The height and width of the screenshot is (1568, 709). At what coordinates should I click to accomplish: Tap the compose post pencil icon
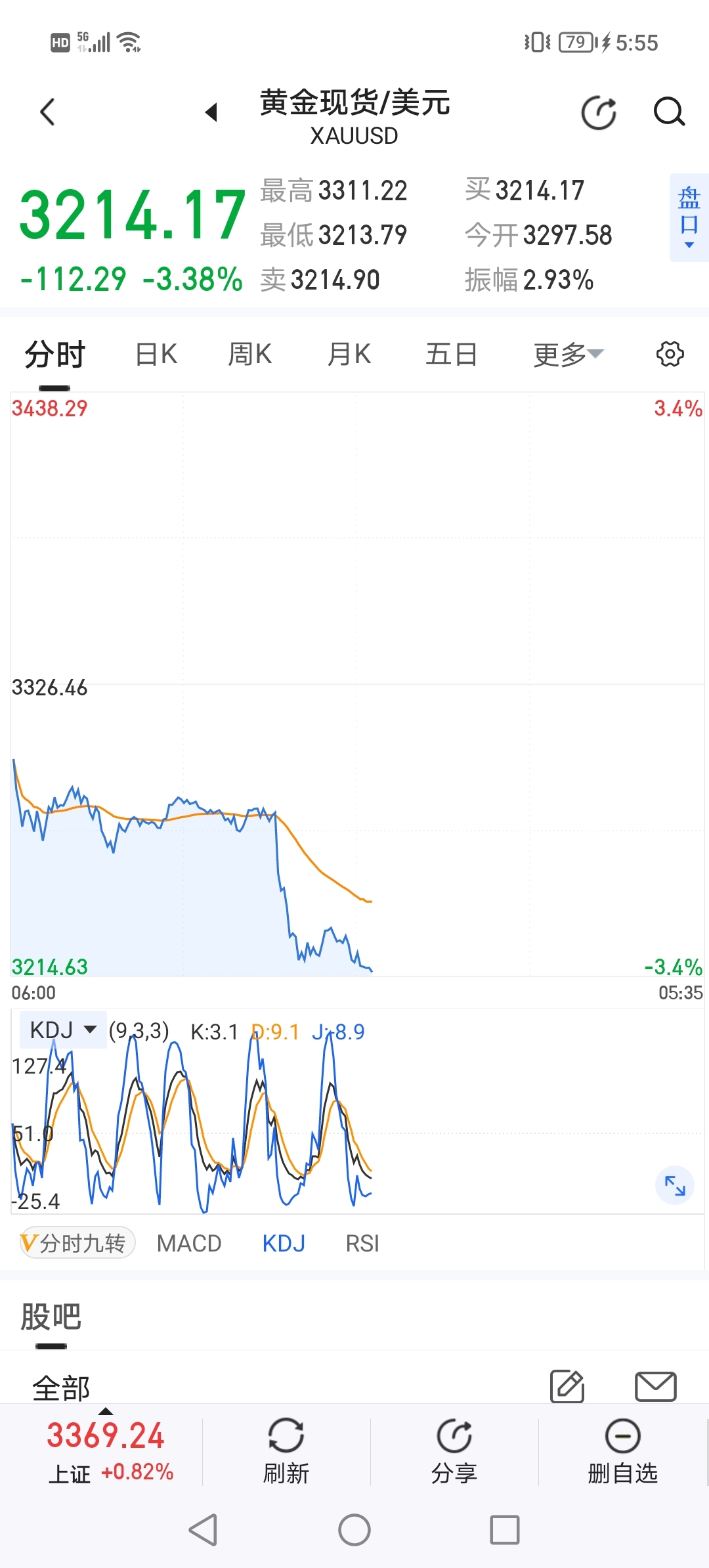[x=567, y=1387]
